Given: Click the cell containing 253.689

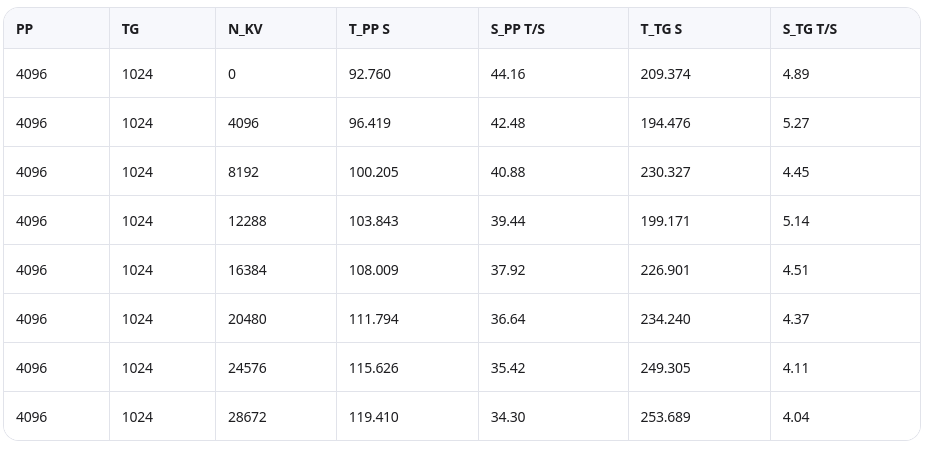Looking at the screenshot, I should 665,417.
